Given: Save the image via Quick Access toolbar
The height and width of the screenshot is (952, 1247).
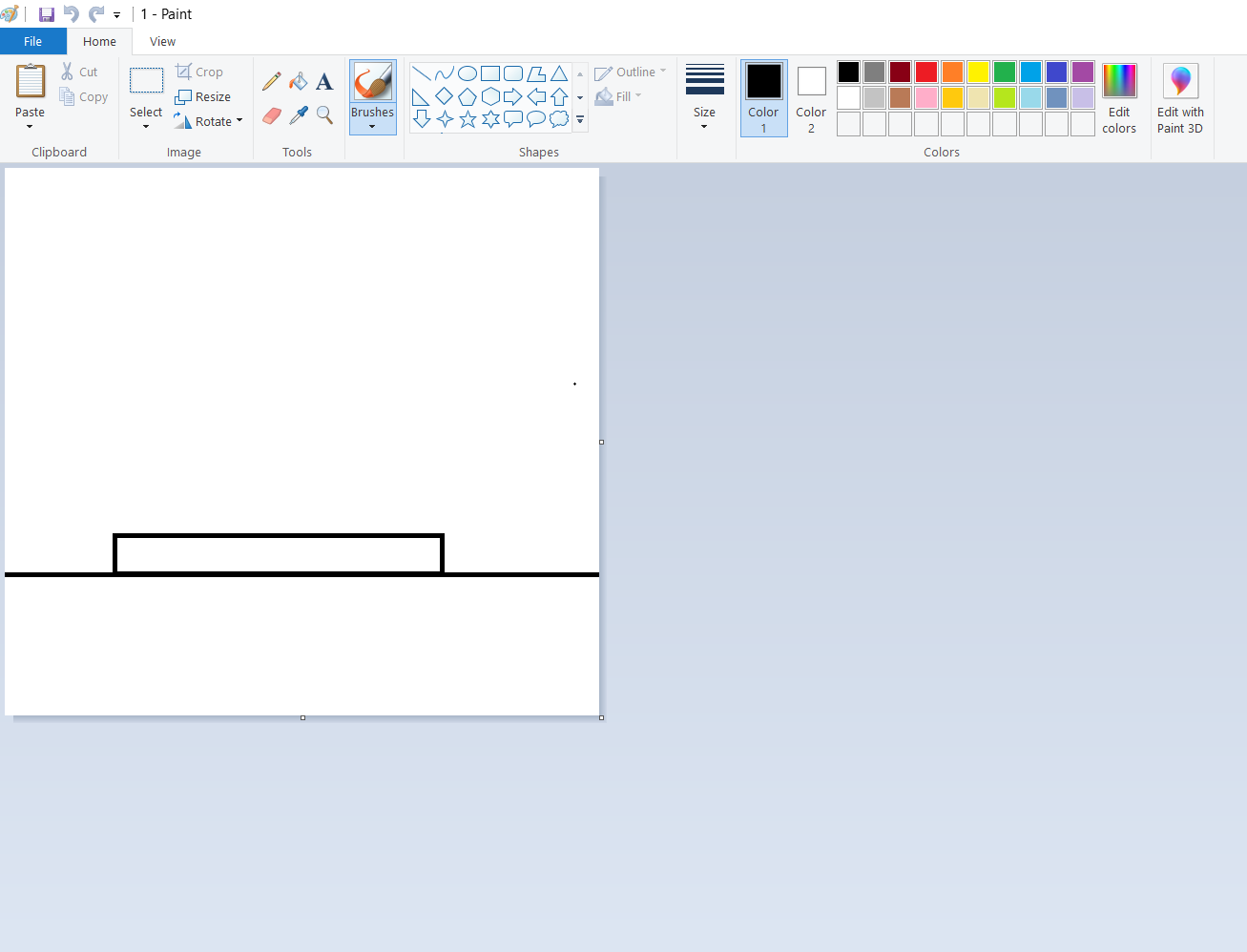Looking at the screenshot, I should pos(45,13).
